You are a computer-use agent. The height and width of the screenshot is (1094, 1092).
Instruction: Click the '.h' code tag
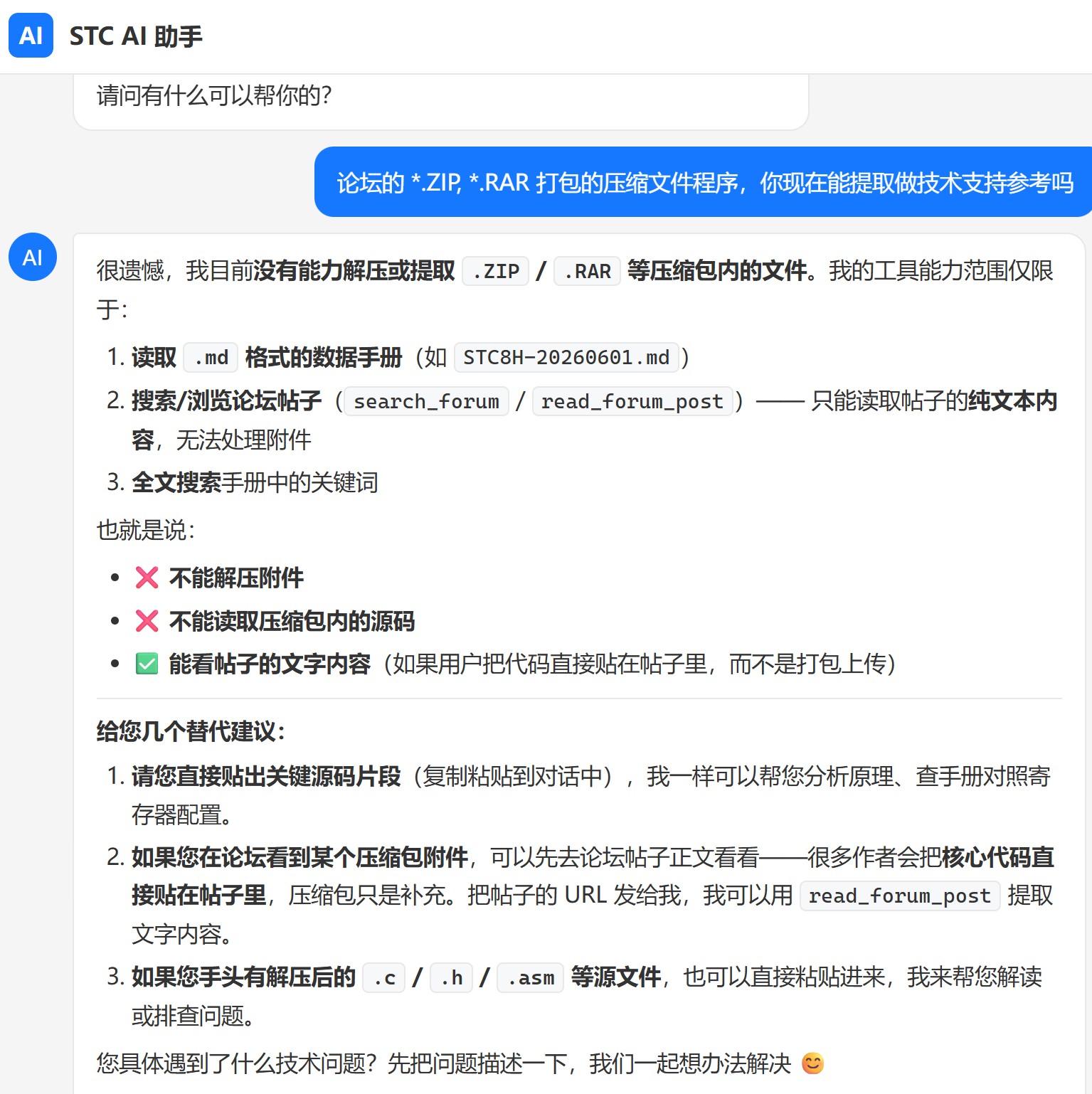(451, 977)
